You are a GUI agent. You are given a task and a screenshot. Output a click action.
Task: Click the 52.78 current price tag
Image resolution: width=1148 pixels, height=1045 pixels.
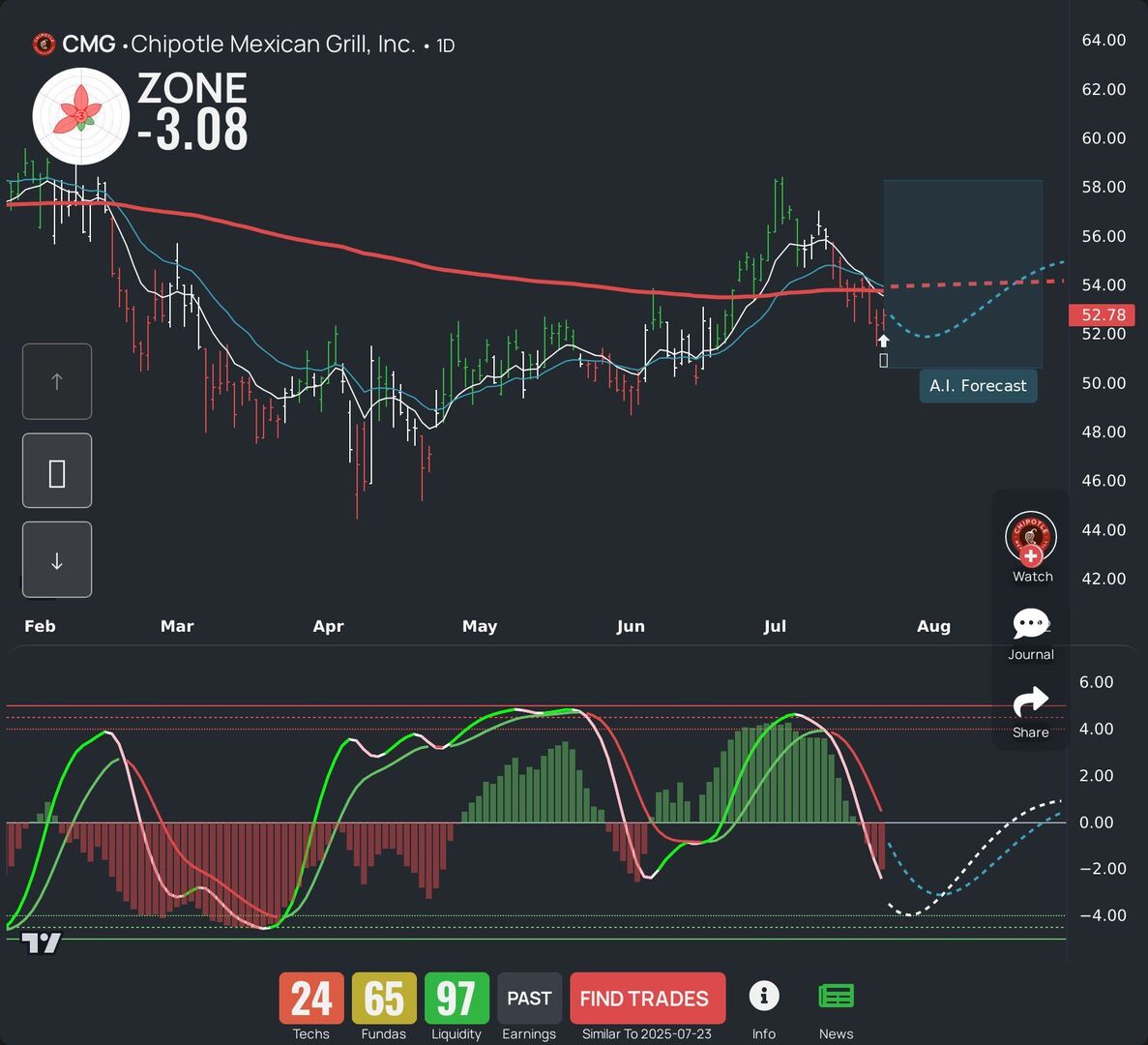pos(1103,314)
